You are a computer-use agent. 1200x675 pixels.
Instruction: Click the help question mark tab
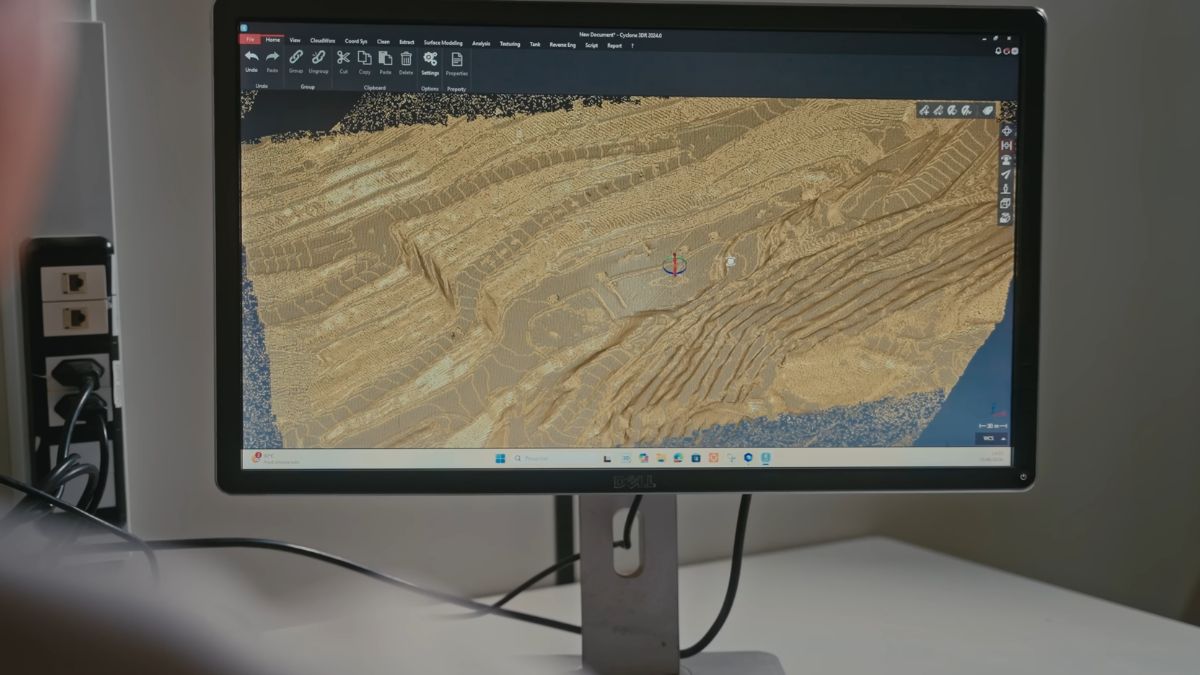tap(632, 46)
